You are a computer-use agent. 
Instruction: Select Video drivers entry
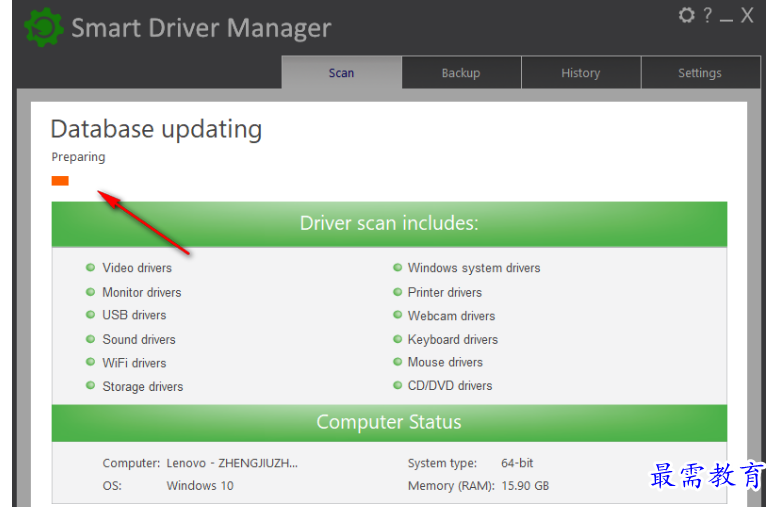(x=137, y=268)
